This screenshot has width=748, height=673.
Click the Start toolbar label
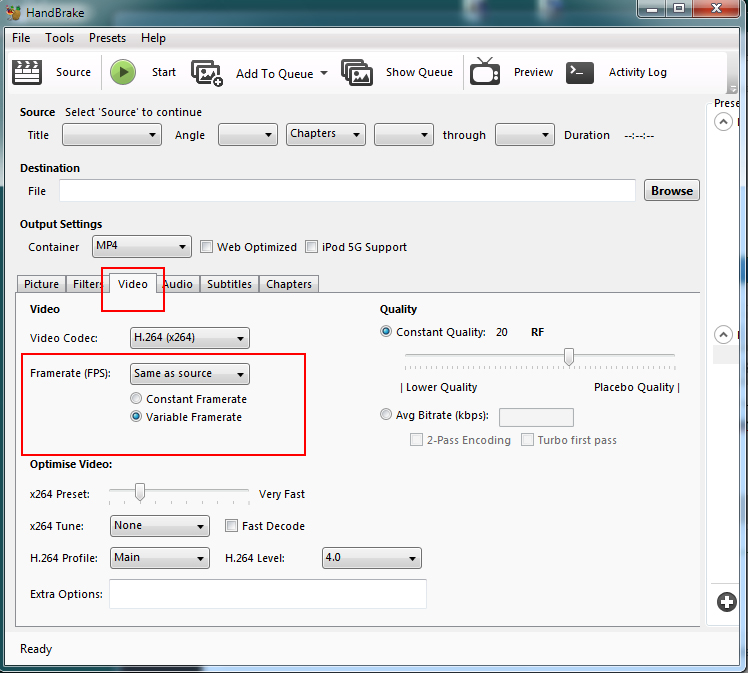coord(164,72)
